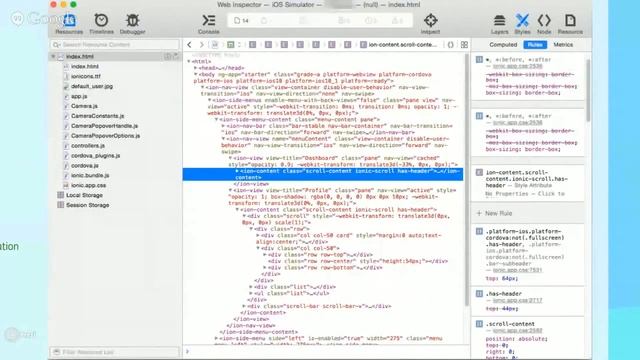Open controllers.js resource
Screen dimensions: 640x360
(88, 146)
